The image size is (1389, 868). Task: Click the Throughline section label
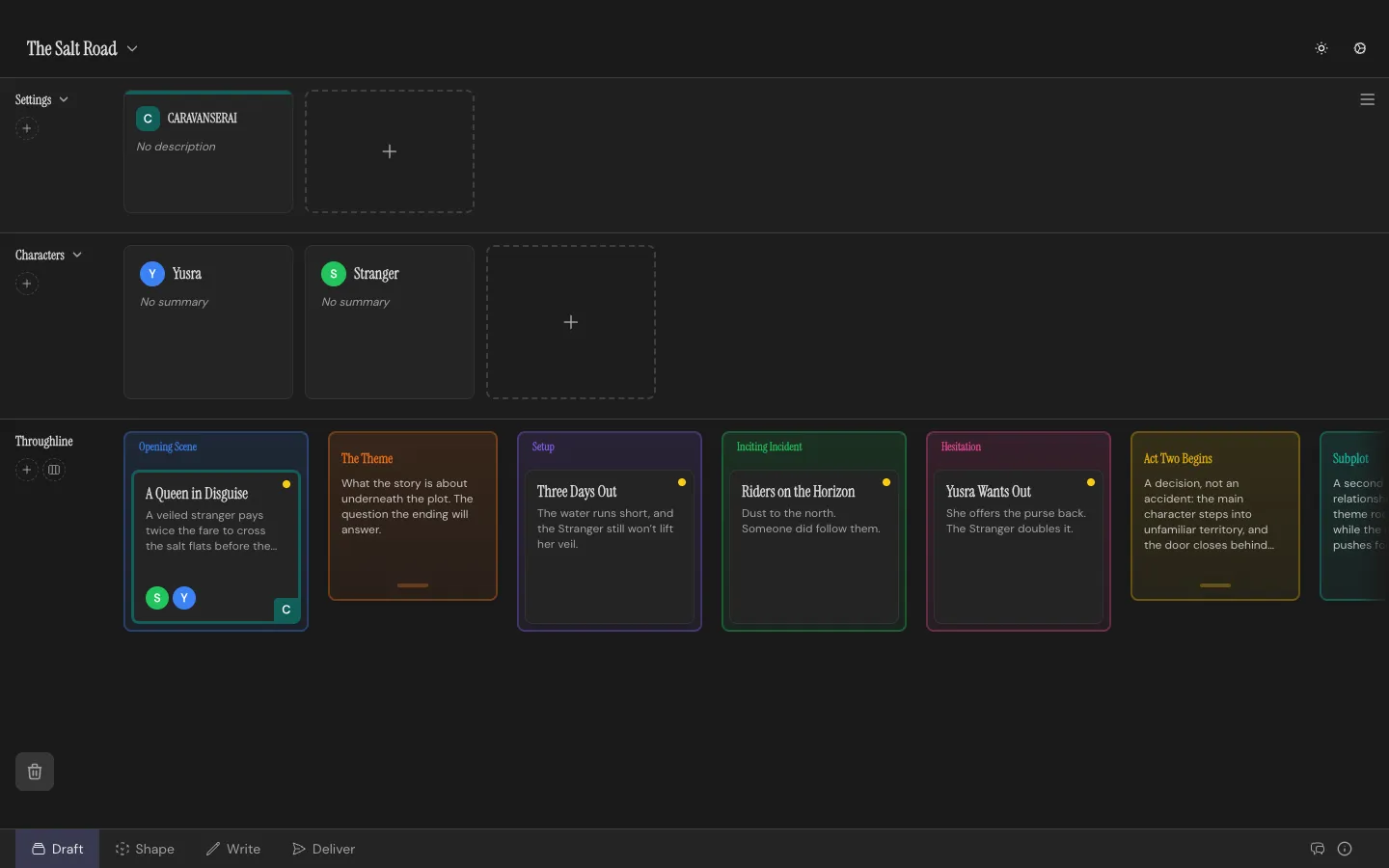click(x=44, y=441)
